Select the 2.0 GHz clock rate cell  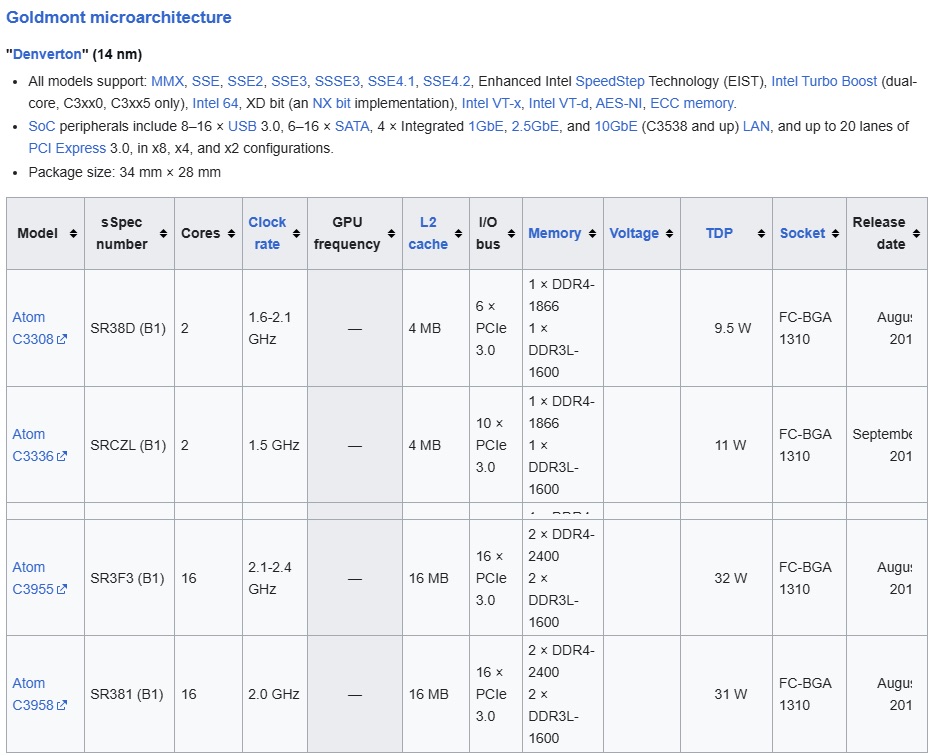click(x=274, y=694)
